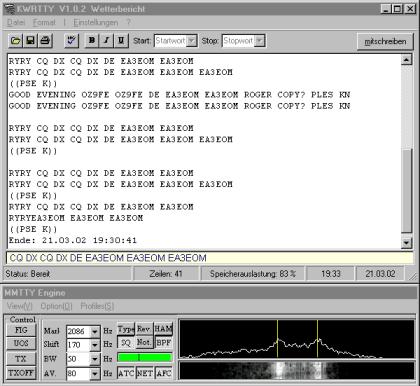Click the save diskette icon
Viewport: 420px width, 386px height.
click(30, 41)
